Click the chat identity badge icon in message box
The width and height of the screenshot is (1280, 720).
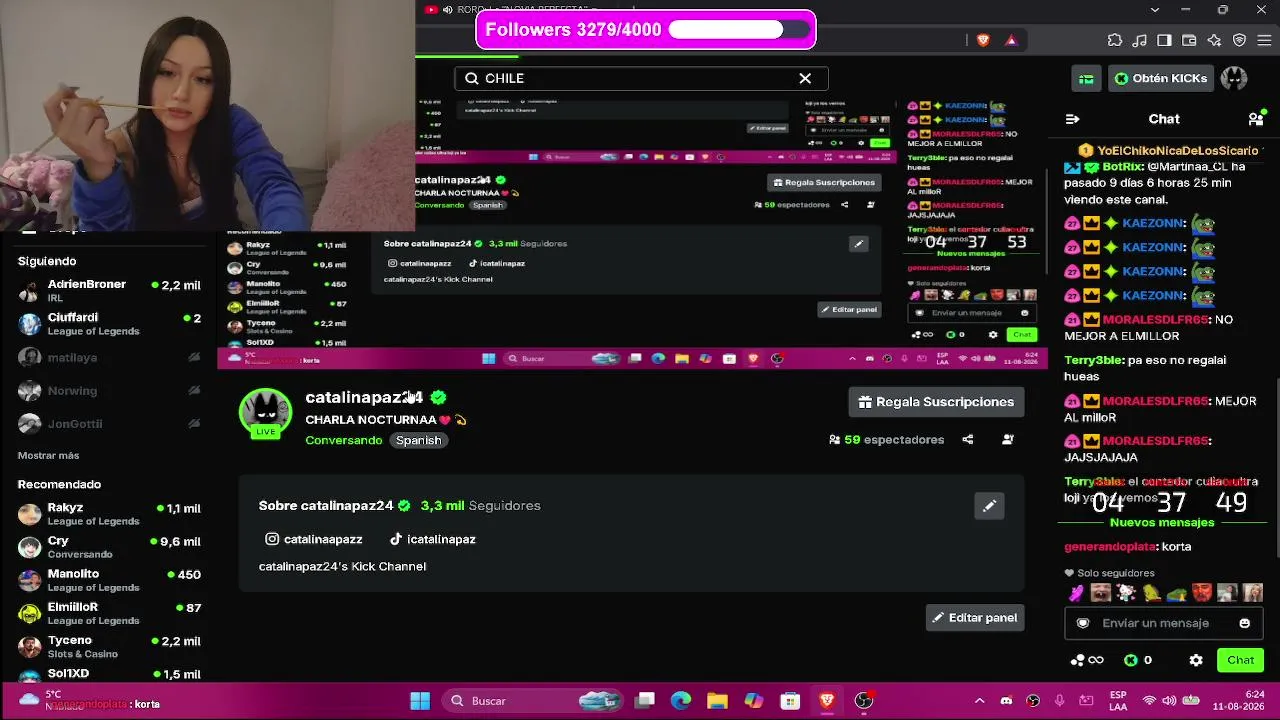pyautogui.click(x=1082, y=623)
